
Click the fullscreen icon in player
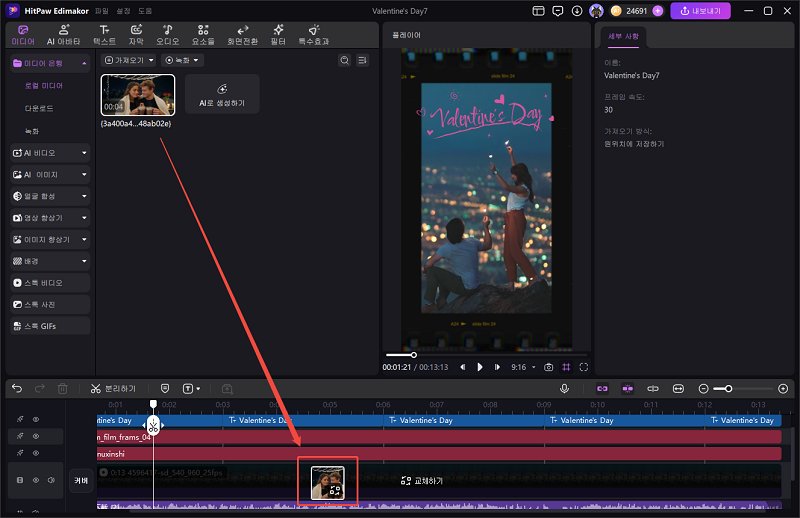click(x=584, y=367)
